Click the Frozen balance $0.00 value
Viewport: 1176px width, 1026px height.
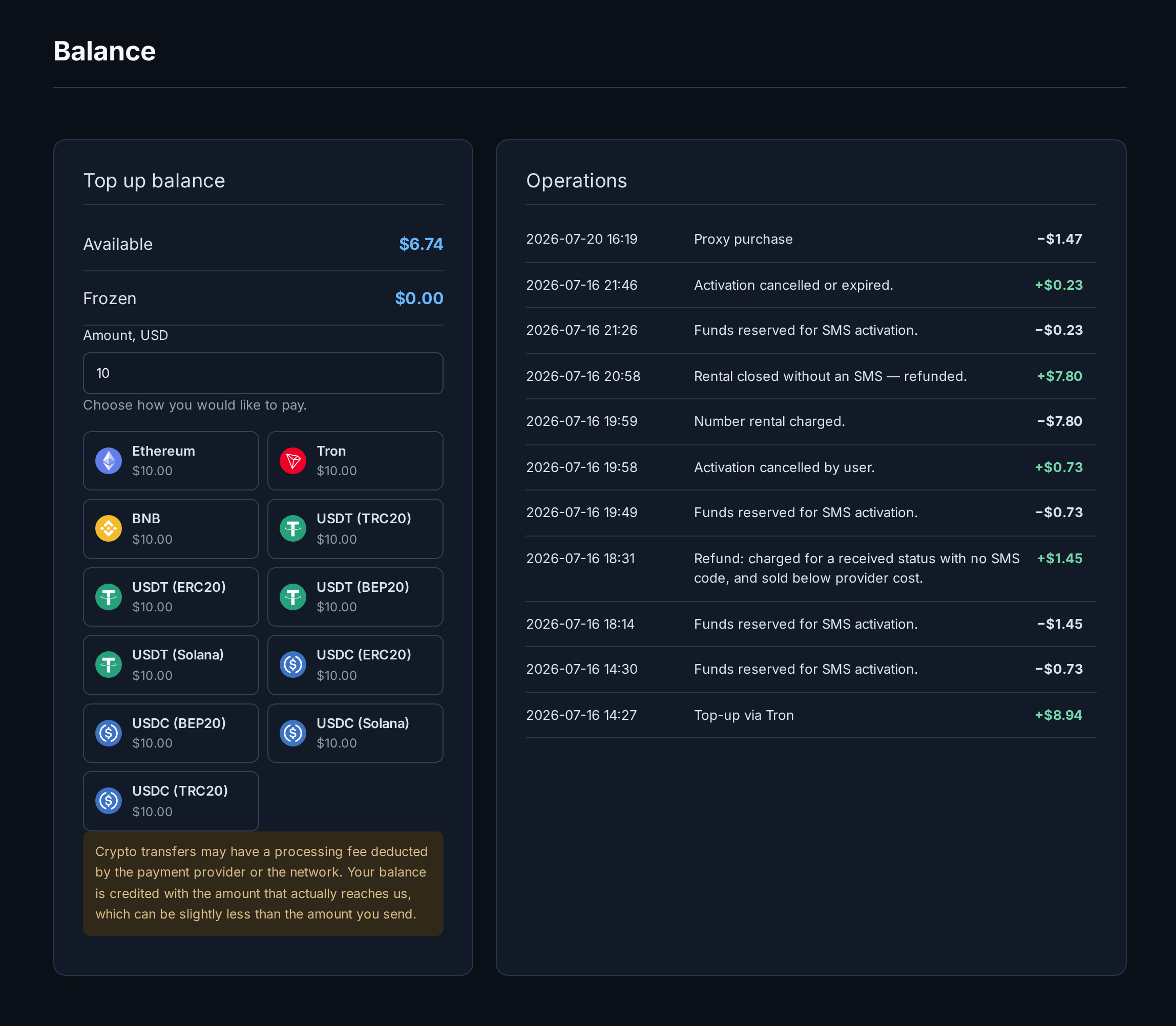pyautogui.click(x=419, y=298)
